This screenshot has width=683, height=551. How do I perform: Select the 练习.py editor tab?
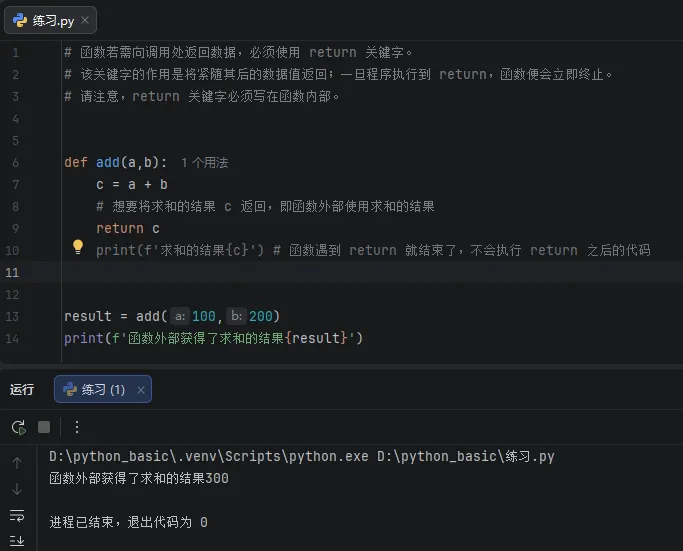[46, 20]
